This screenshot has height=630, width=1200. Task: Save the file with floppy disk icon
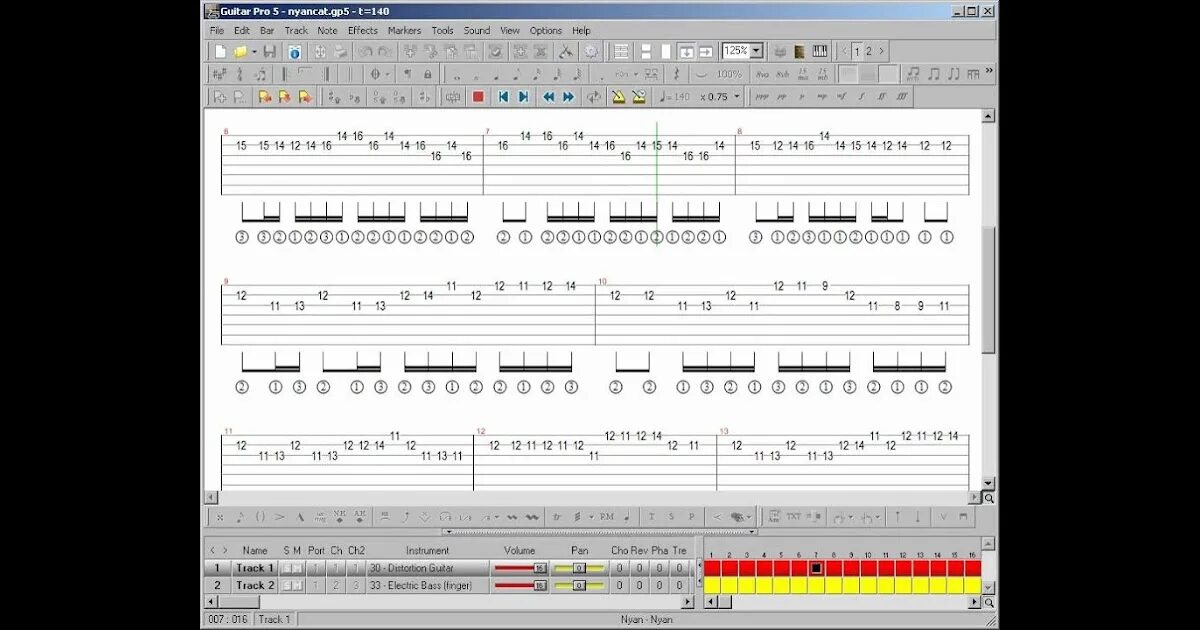[269, 51]
